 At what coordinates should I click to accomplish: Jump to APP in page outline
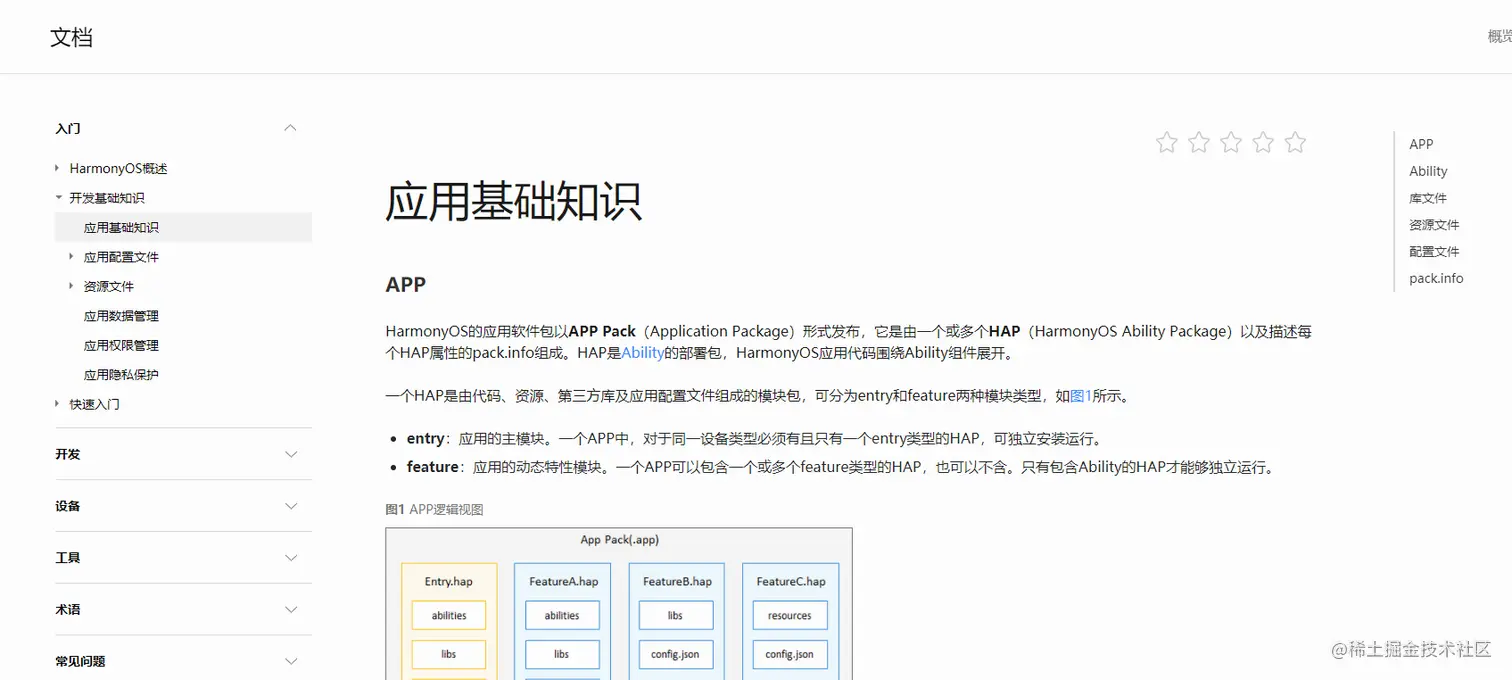[x=1421, y=144]
